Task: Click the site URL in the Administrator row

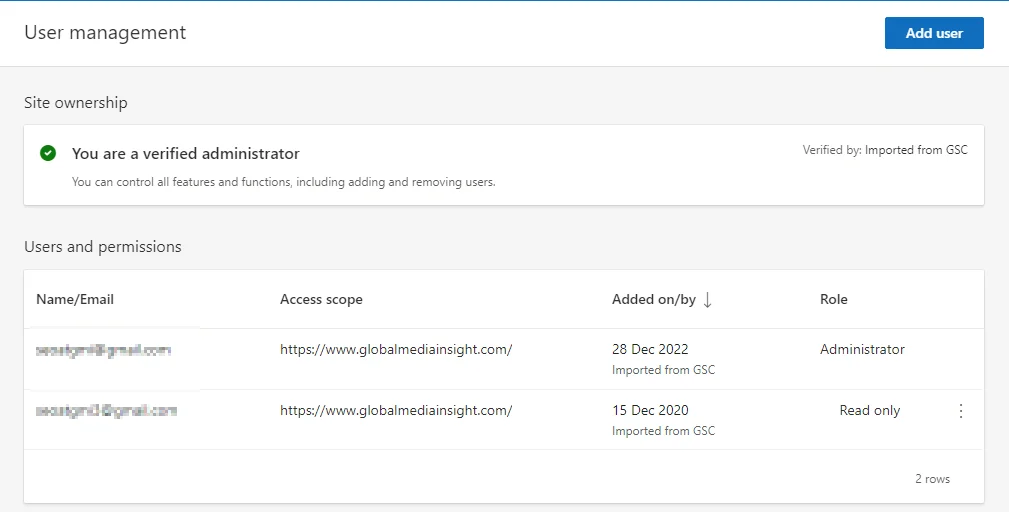Action: pyautogui.click(x=396, y=350)
